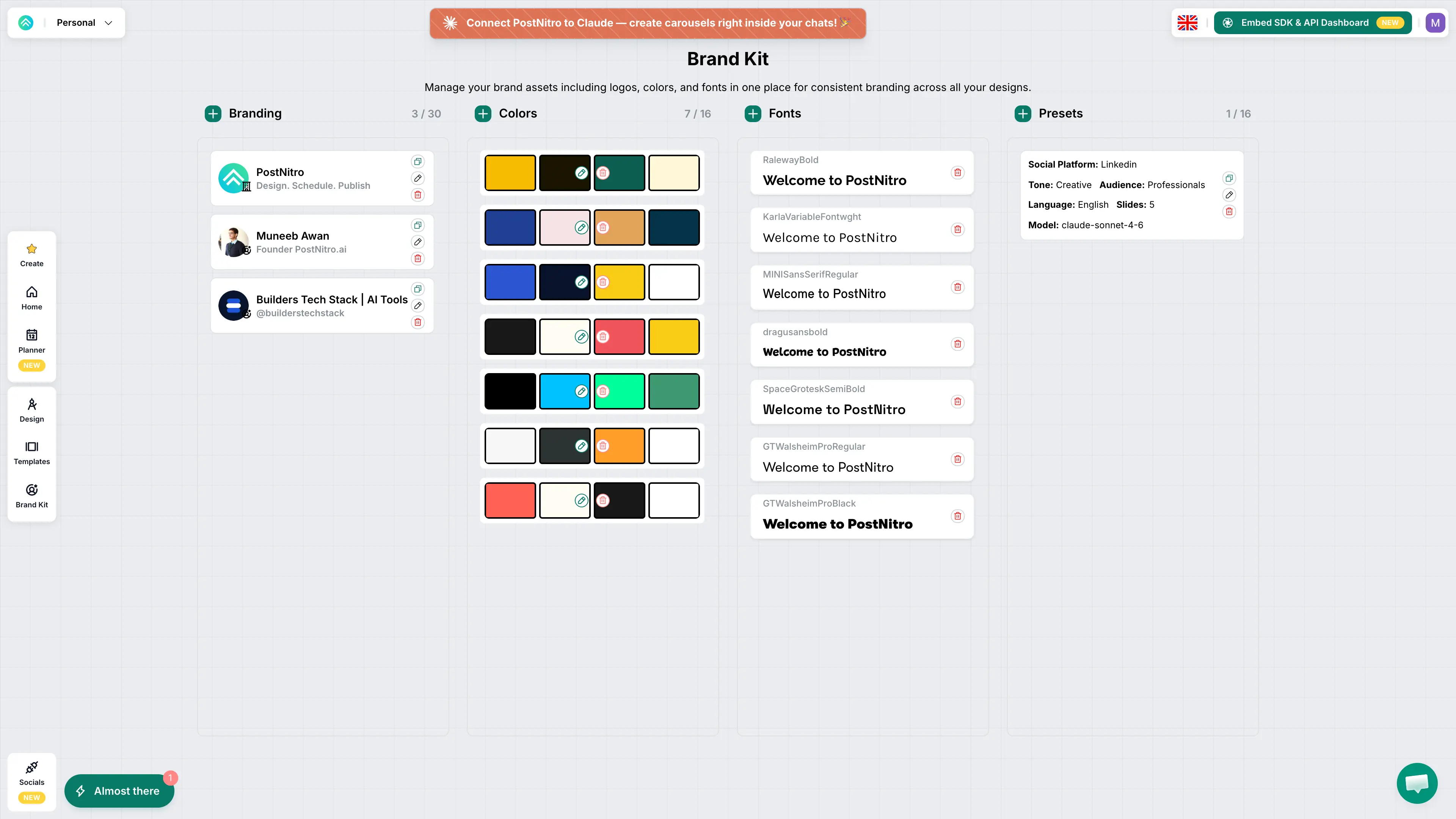Select the coral red swatch in last palette

(510, 500)
